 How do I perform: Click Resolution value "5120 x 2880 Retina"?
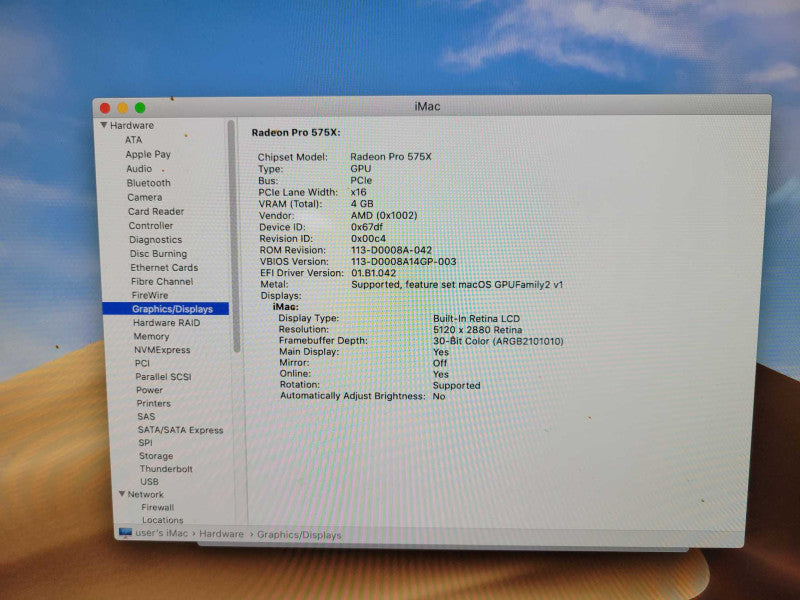478,330
